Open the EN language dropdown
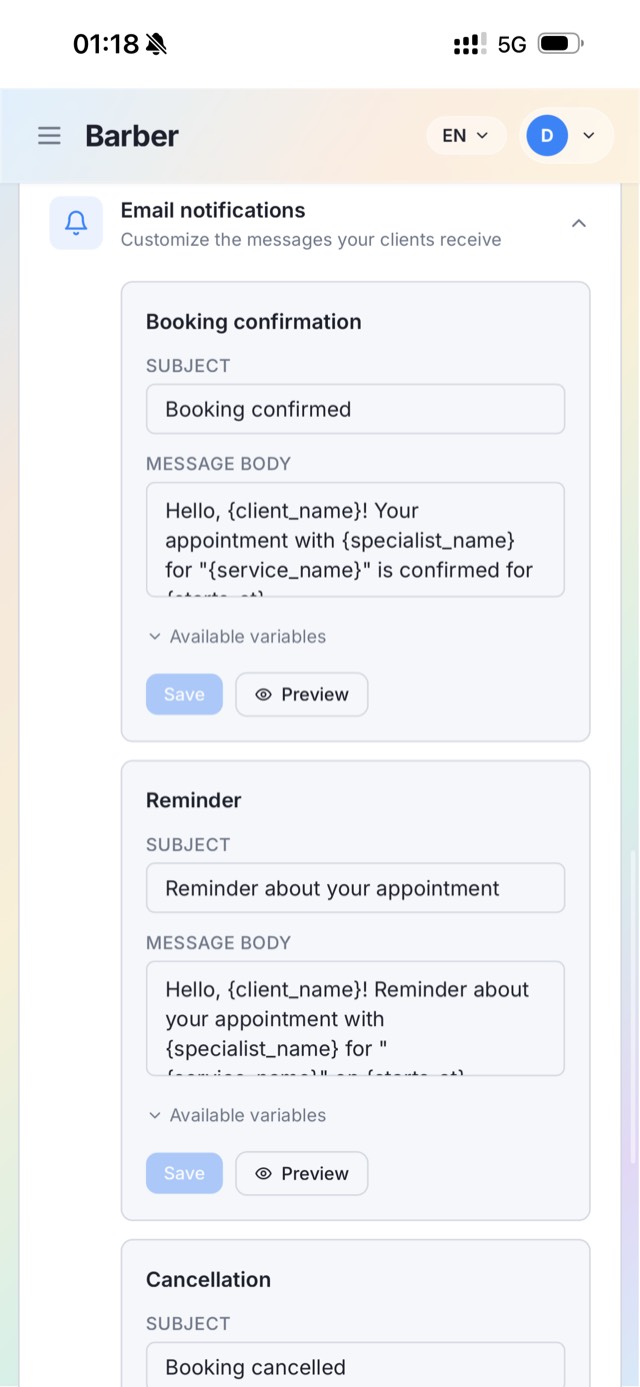This screenshot has height=1387, width=640. [465, 136]
